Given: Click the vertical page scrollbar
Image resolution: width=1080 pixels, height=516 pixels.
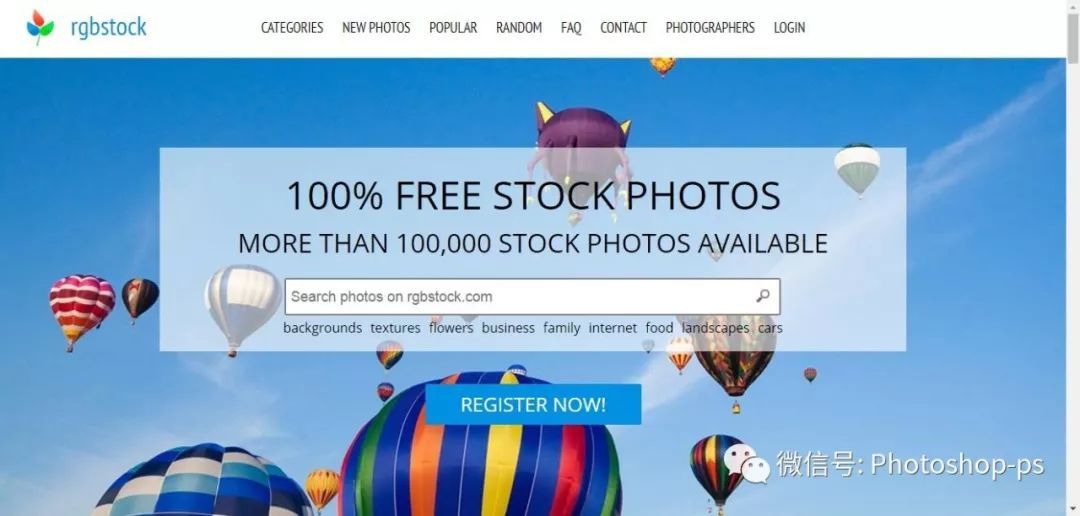Looking at the screenshot, I should (1073, 258).
